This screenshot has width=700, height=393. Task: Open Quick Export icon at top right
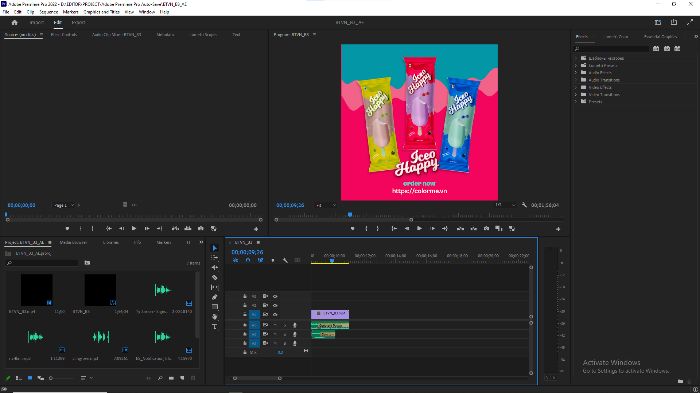tap(674, 22)
